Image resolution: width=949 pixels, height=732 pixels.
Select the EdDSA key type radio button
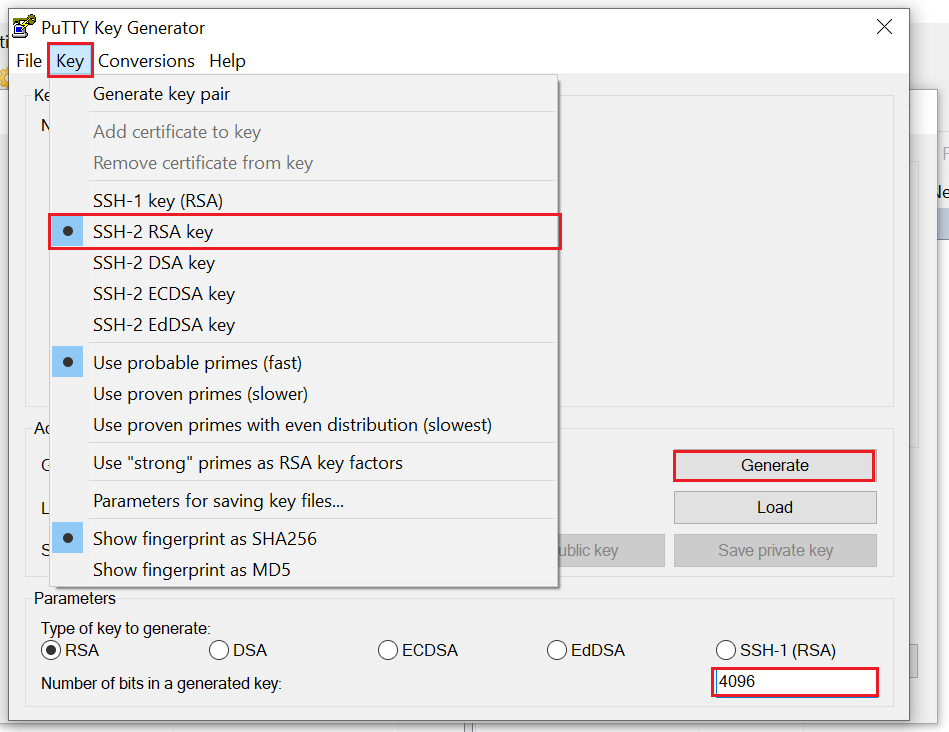556,650
